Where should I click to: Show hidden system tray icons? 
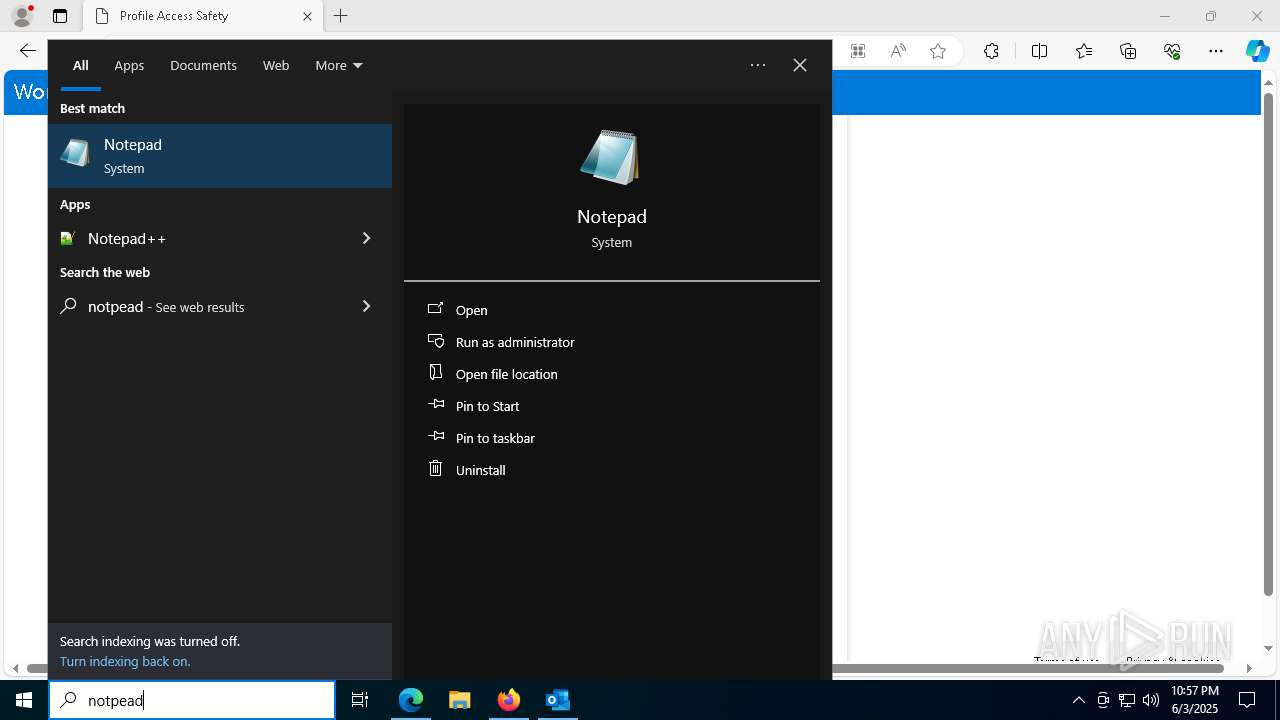point(1078,700)
